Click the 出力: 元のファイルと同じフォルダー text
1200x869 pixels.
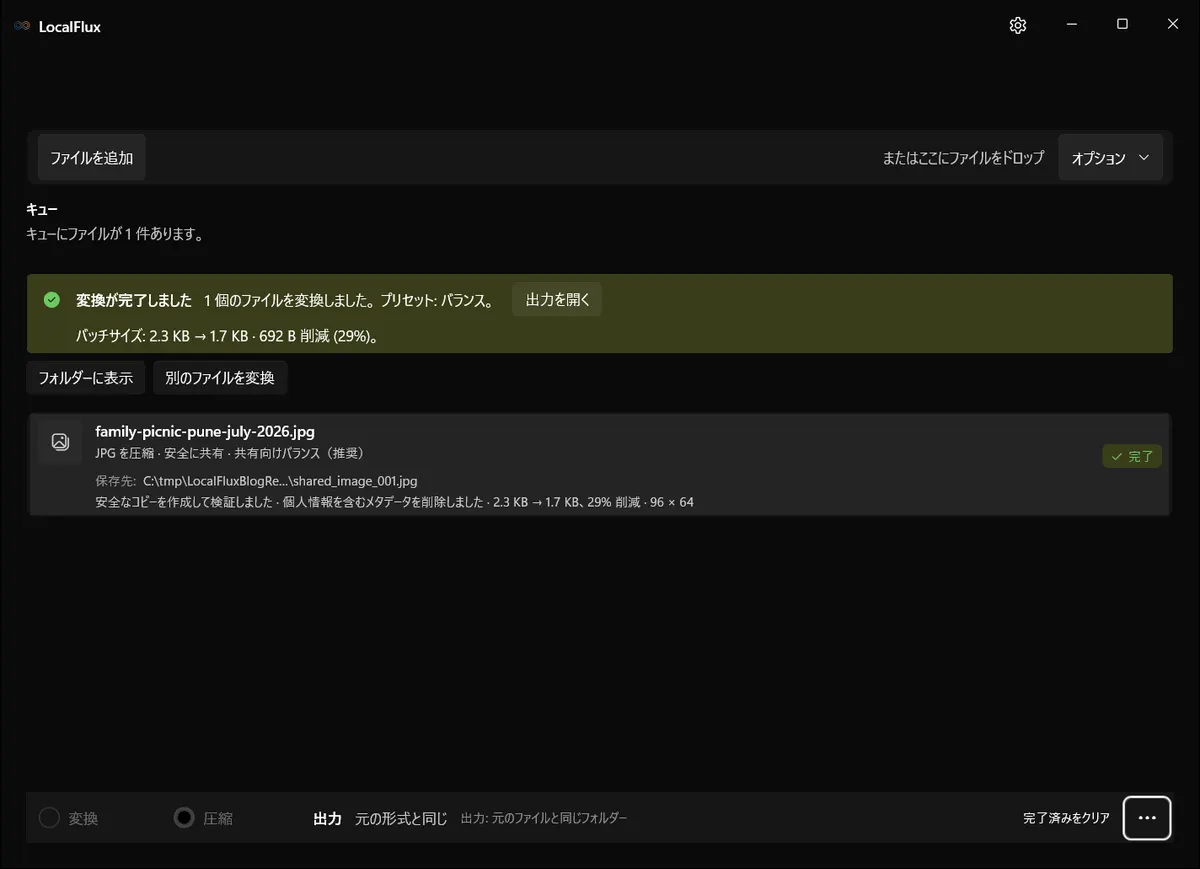[x=544, y=818]
